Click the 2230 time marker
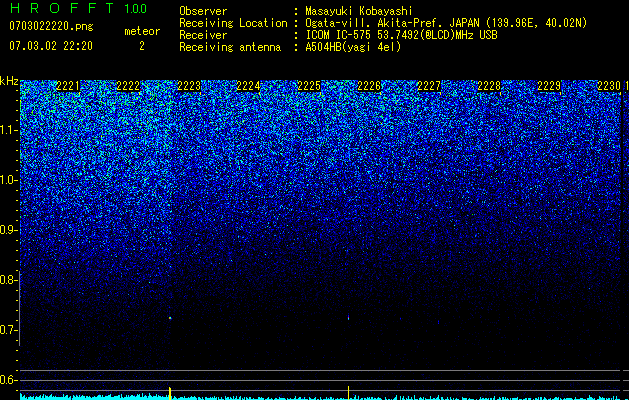 (x=609, y=86)
